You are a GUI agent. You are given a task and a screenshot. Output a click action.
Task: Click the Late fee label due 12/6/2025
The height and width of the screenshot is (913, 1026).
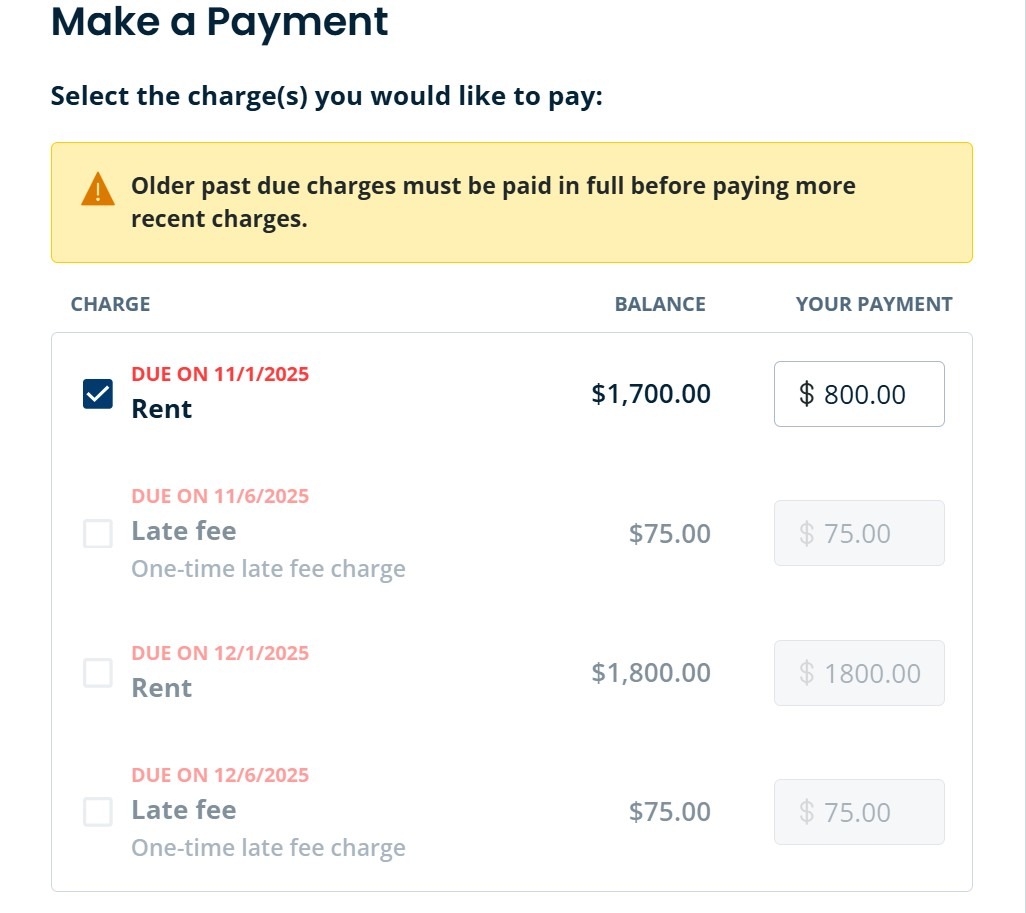(x=184, y=809)
